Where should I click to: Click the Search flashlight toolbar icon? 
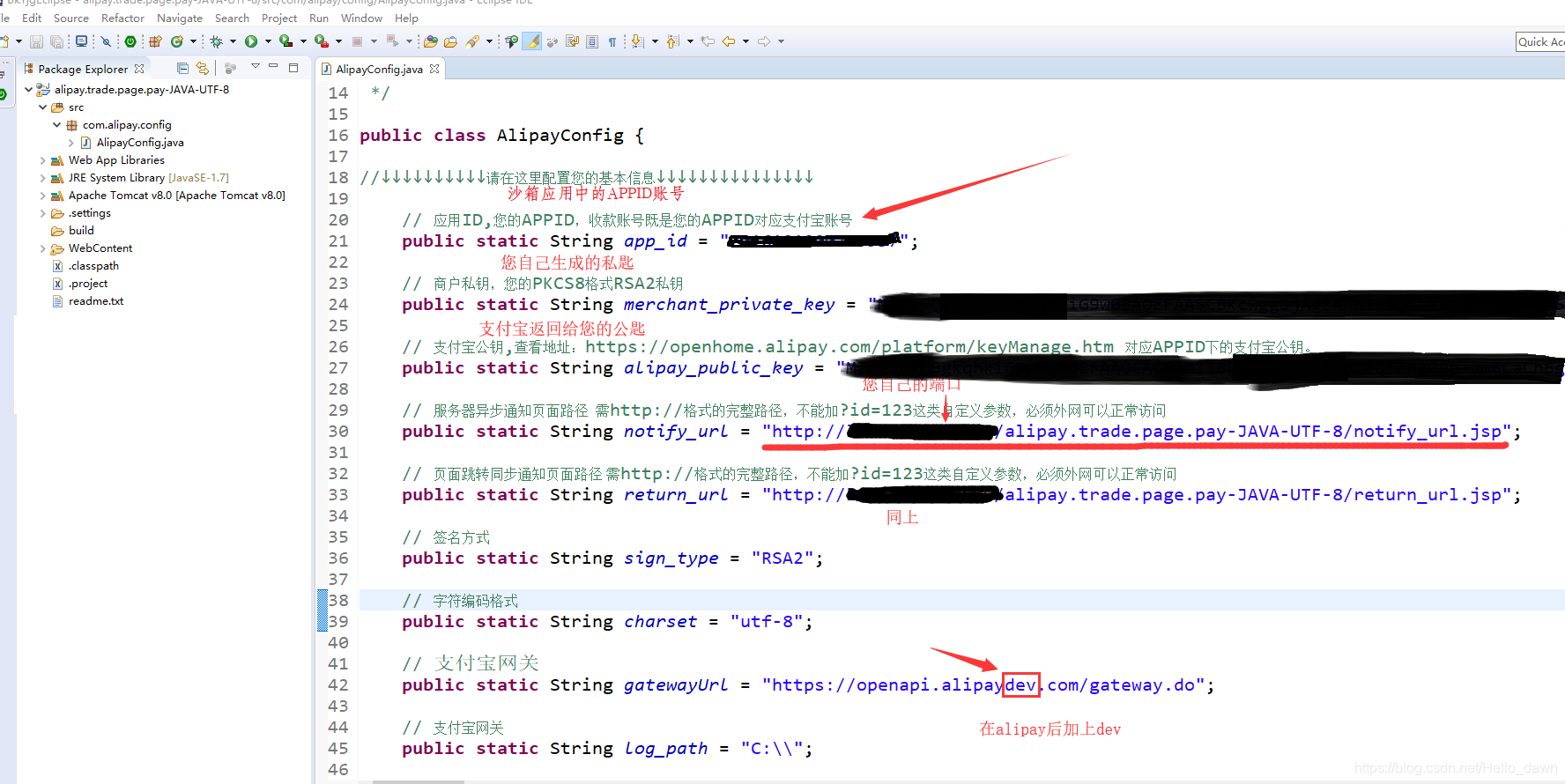click(x=473, y=41)
